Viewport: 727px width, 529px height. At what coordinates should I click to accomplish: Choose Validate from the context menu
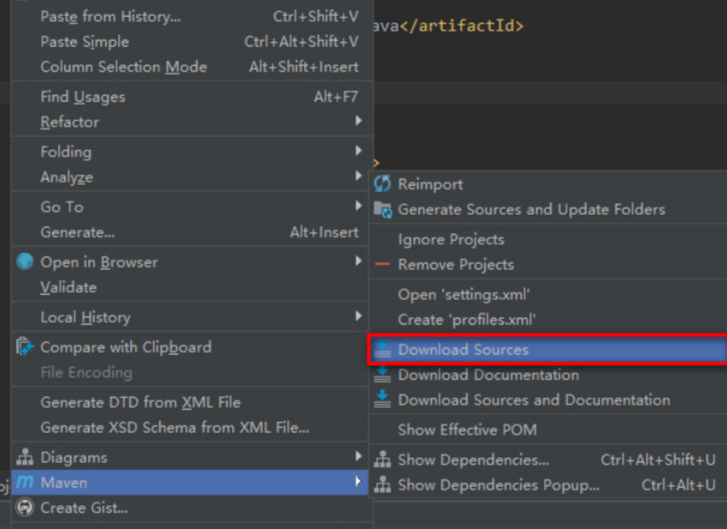click(x=192, y=287)
